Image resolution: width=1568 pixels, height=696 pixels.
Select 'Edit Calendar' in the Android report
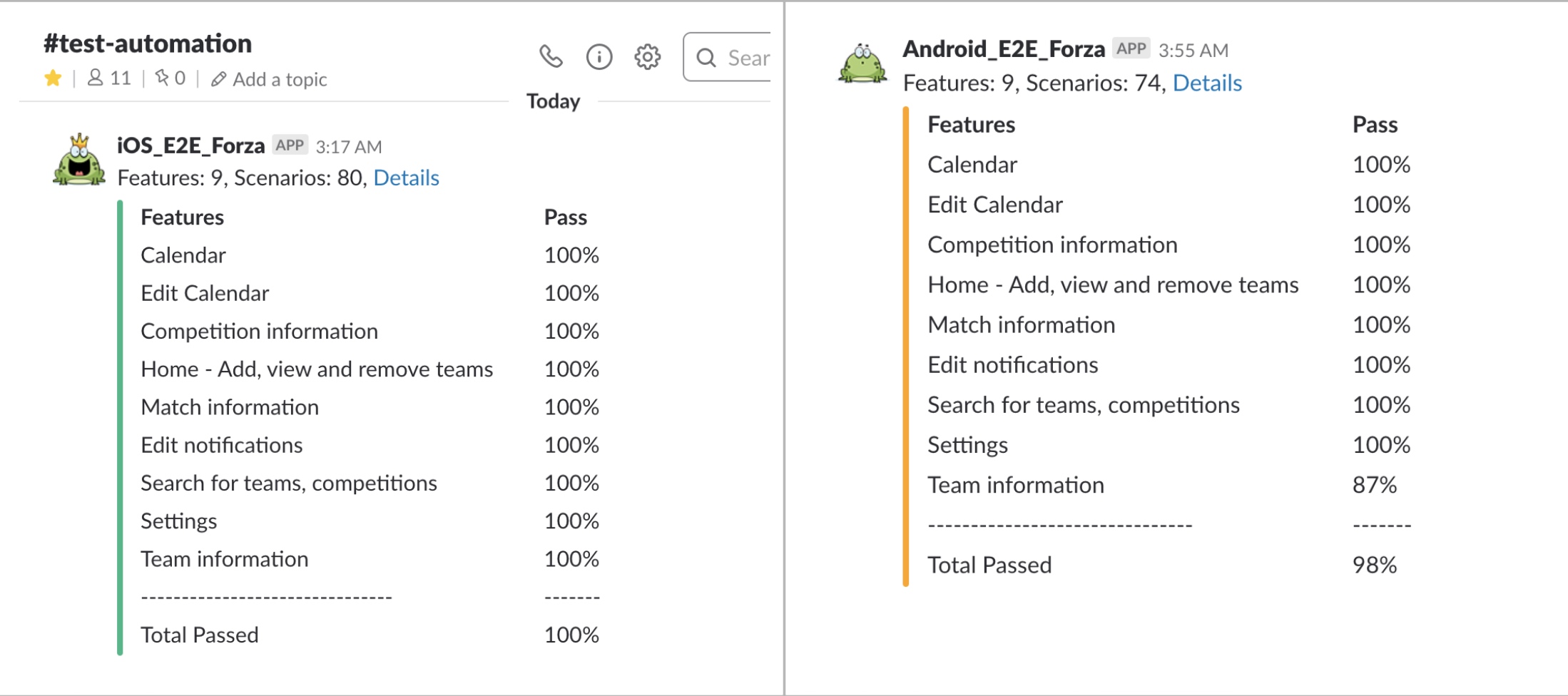(x=995, y=205)
